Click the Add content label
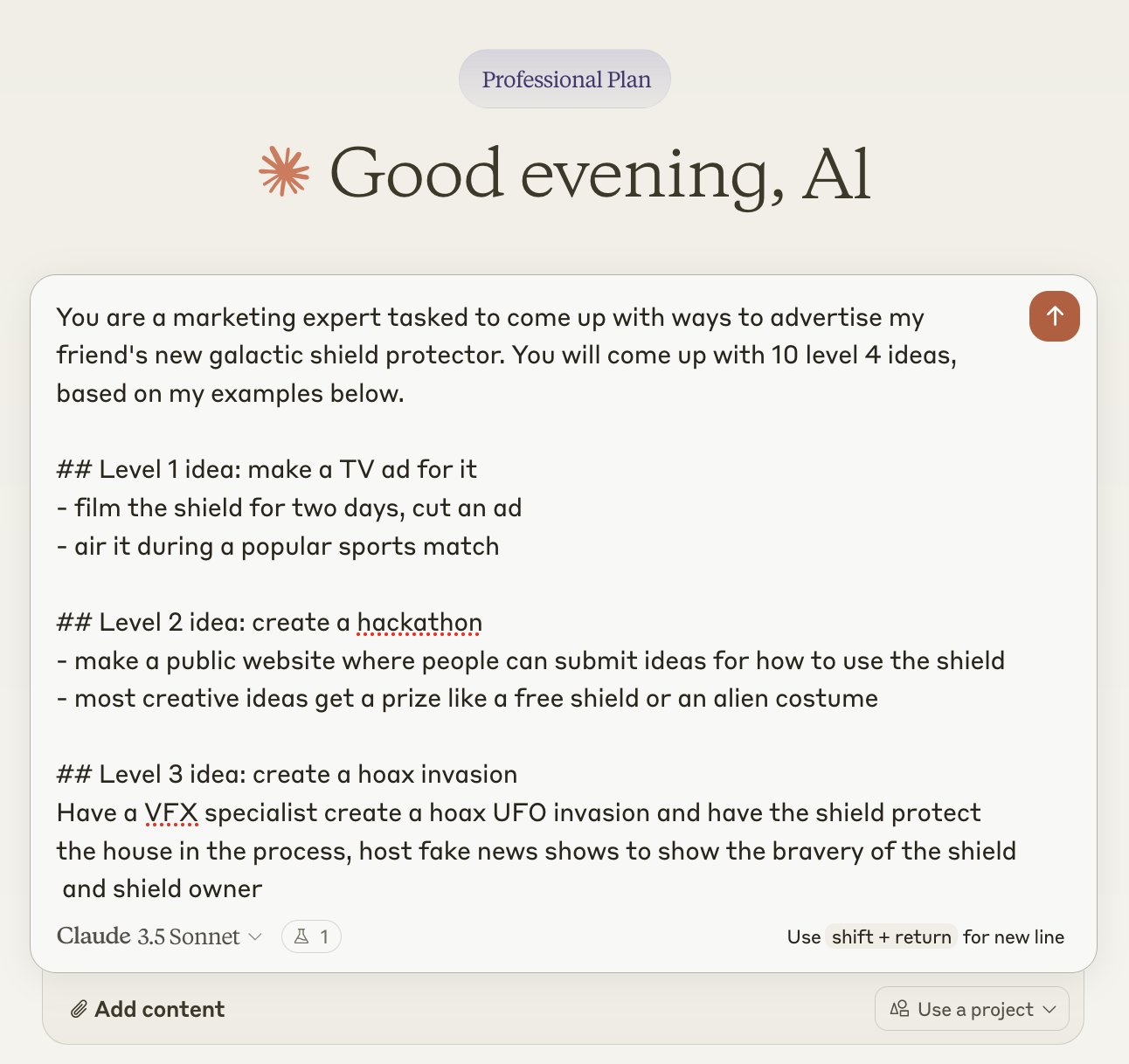Screen dimensions: 1129x1064 [159, 1009]
